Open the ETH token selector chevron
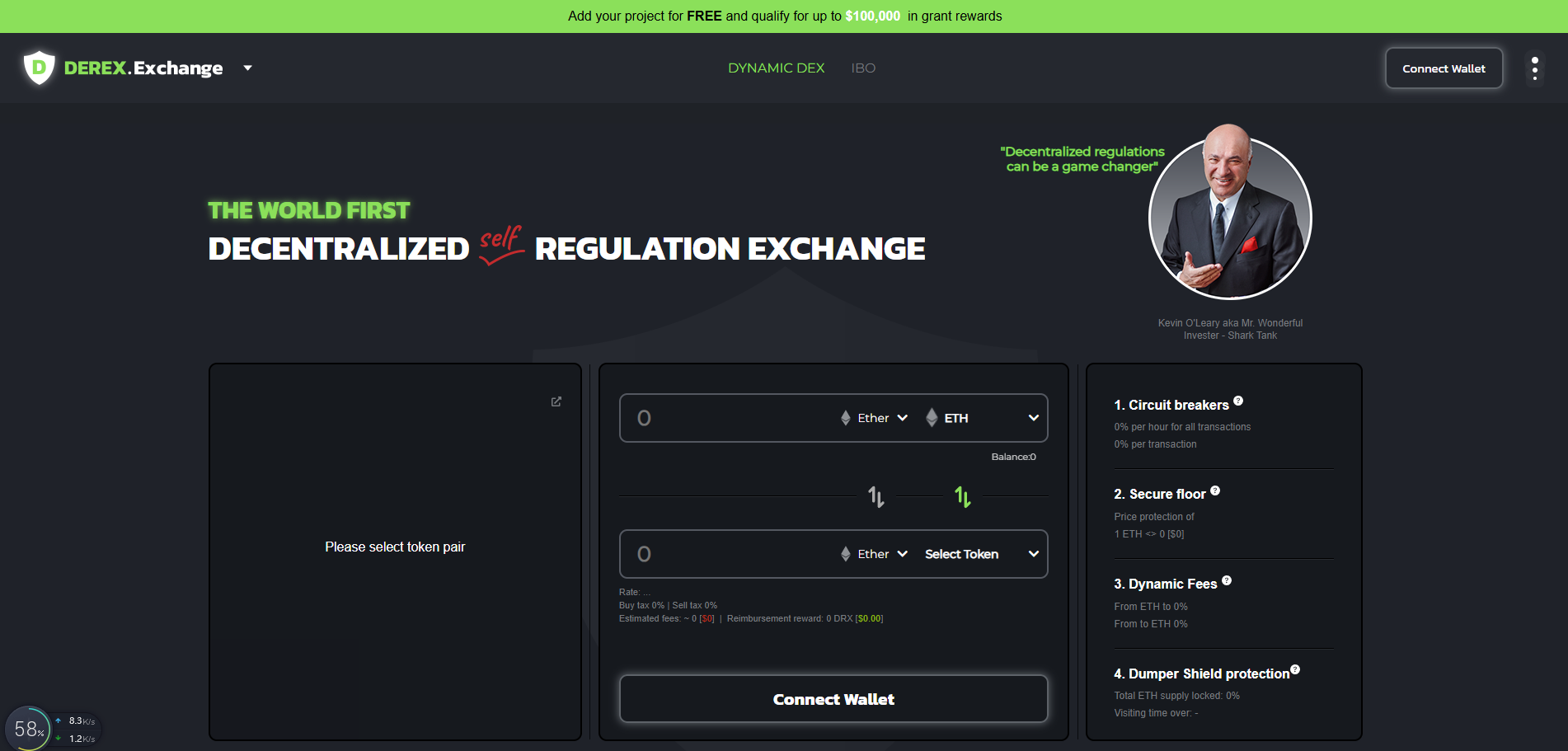This screenshot has width=1568, height=751. 1033,418
